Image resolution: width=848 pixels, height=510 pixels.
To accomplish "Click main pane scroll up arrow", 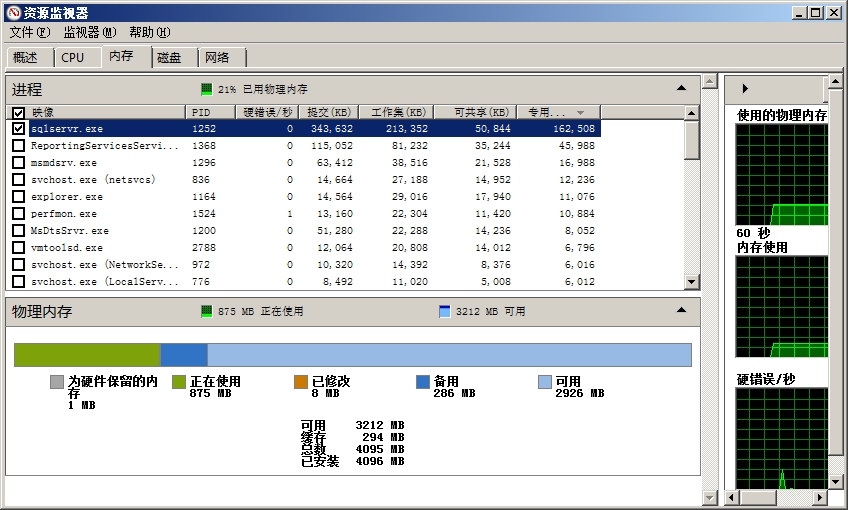I will tap(710, 82).
